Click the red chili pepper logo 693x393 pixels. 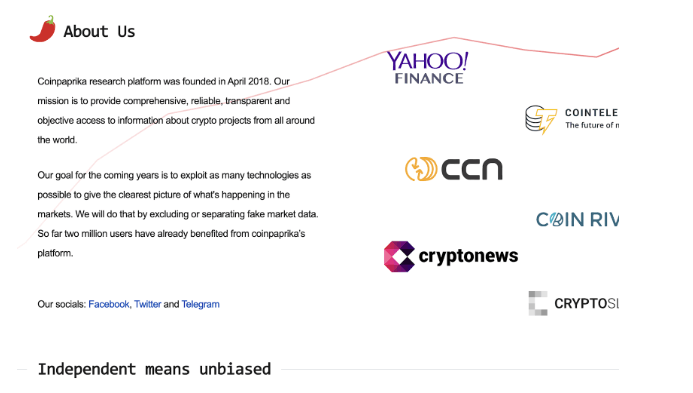click(x=43, y=29)
